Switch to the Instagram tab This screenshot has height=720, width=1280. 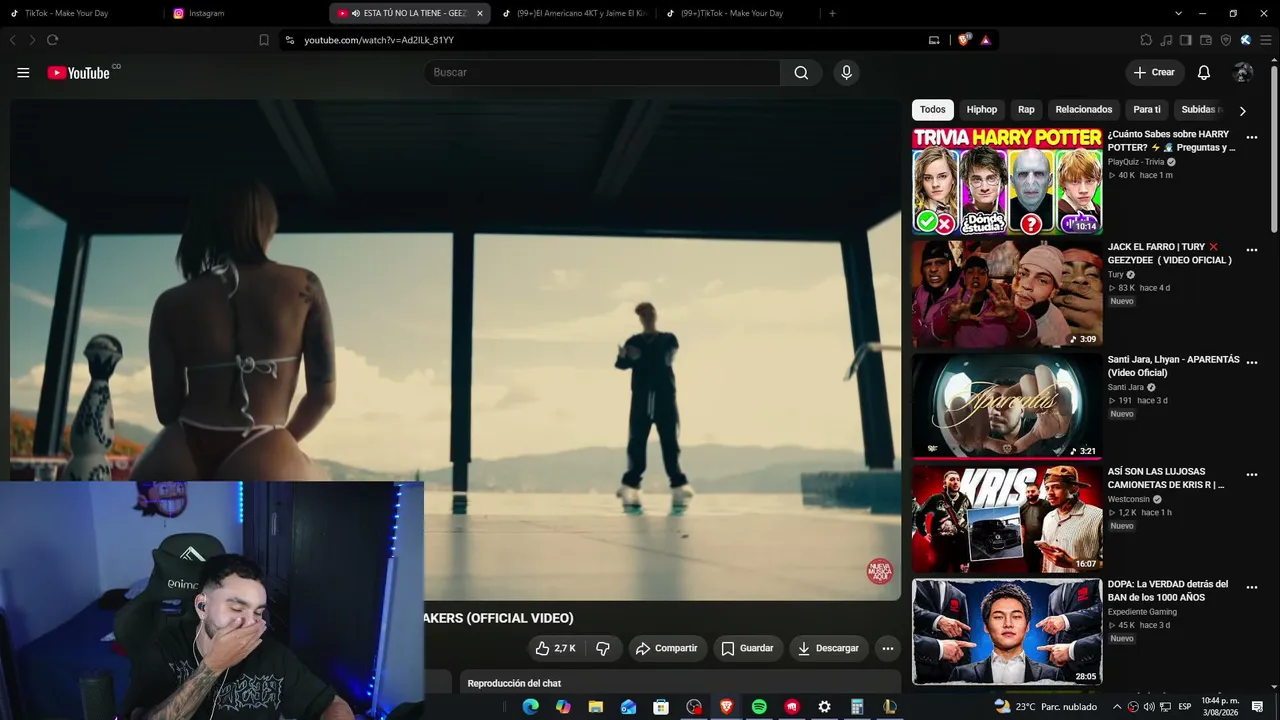tap(246, 13)
